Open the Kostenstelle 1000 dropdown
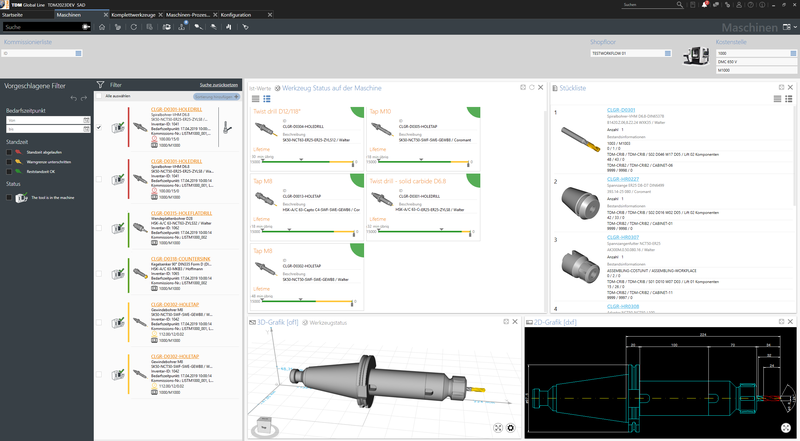 [x=793, y=52]
